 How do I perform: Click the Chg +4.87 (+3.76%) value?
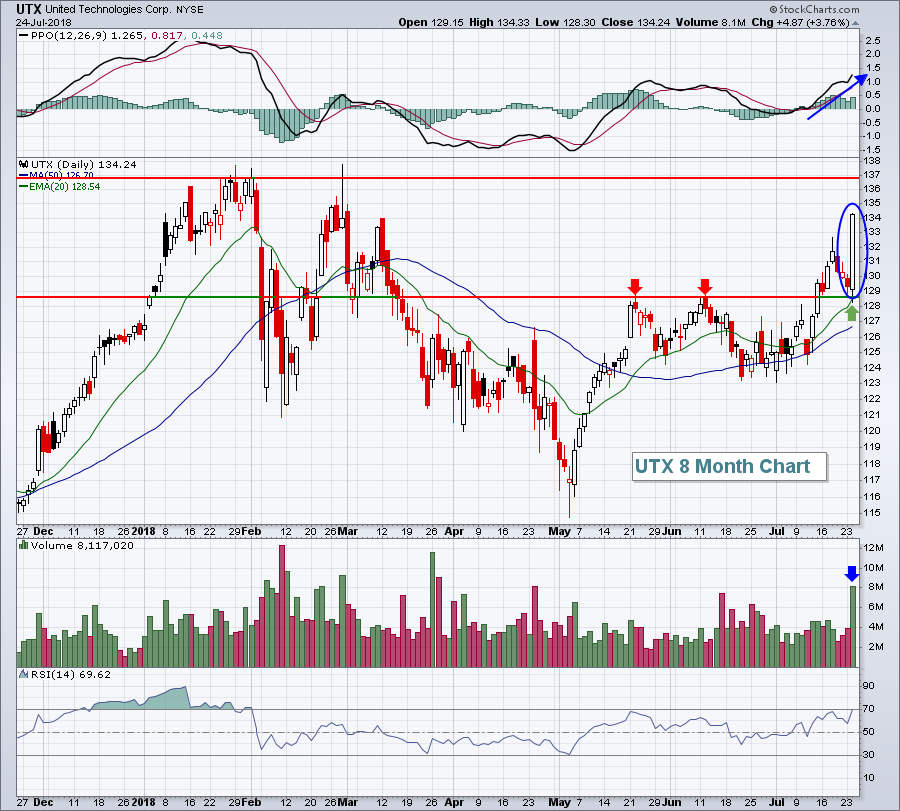click(800, 22)
